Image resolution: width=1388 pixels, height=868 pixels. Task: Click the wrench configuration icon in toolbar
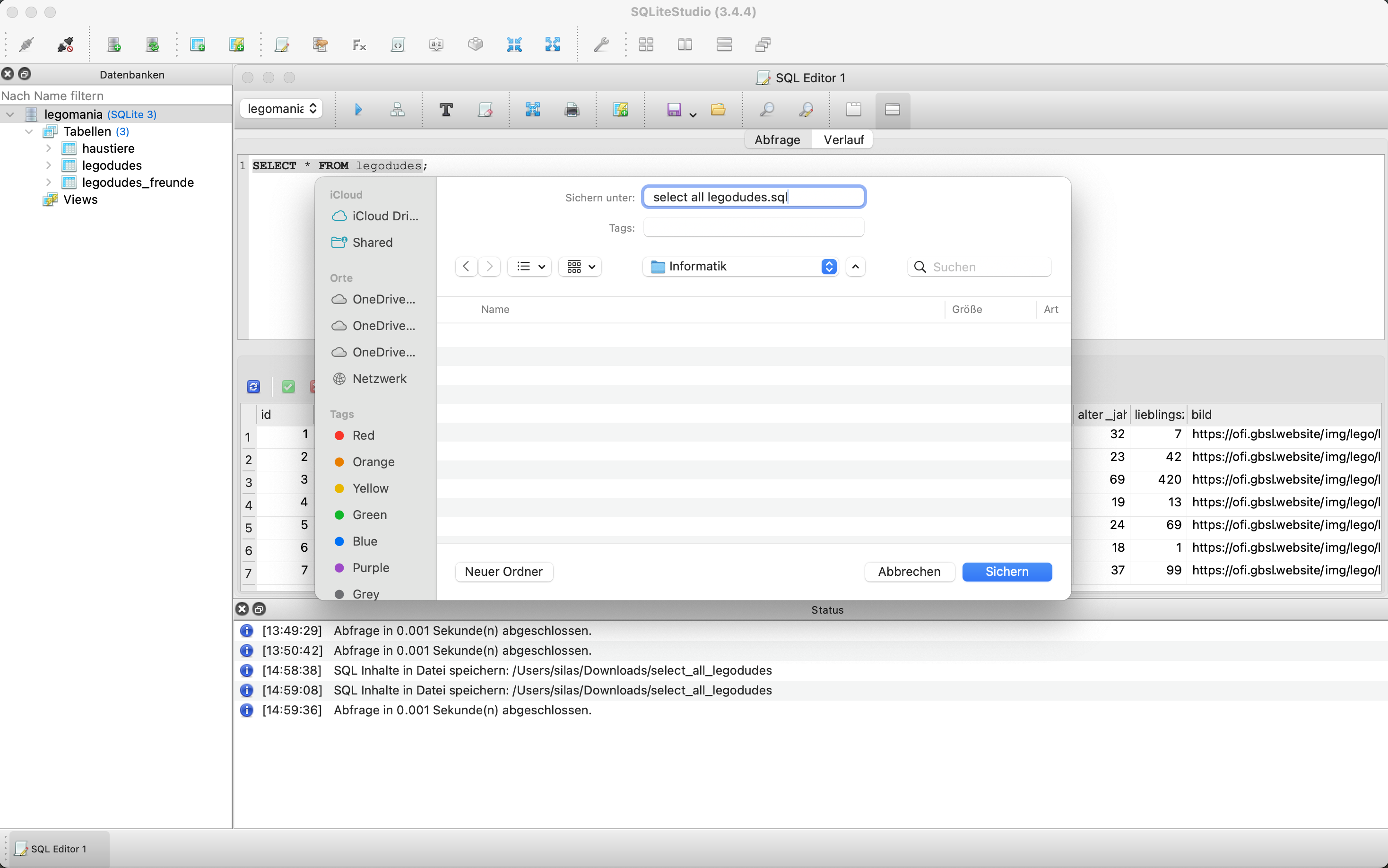click(x=600, y=44)
